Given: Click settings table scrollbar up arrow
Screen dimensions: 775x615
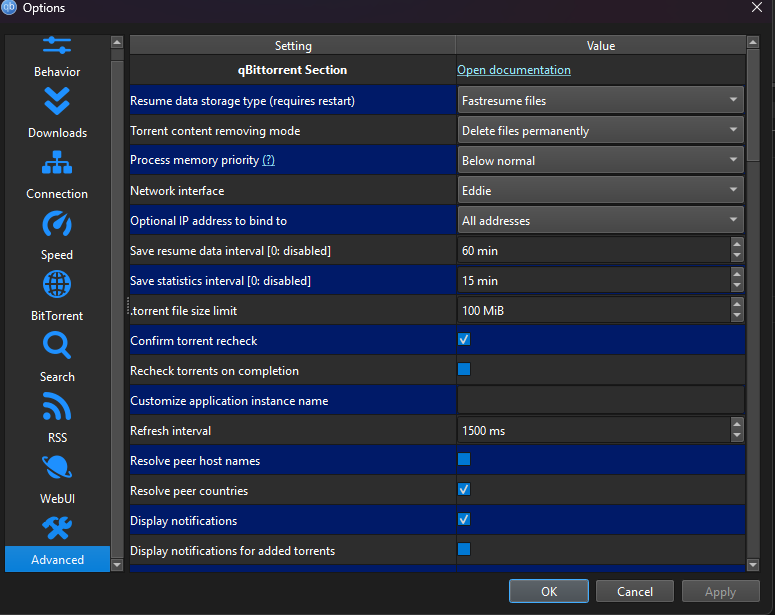Looking at the screenshot, I should pos(753,42).
